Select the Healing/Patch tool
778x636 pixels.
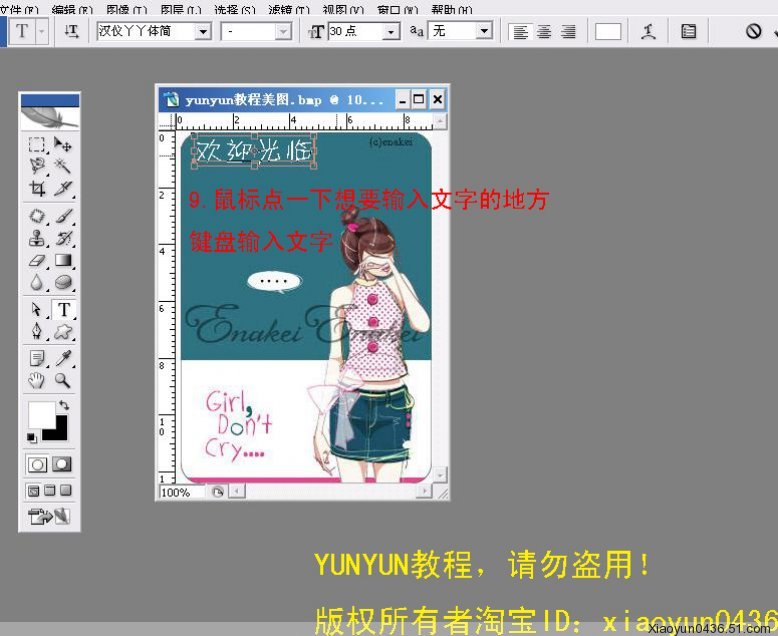[x=37, y=216]
